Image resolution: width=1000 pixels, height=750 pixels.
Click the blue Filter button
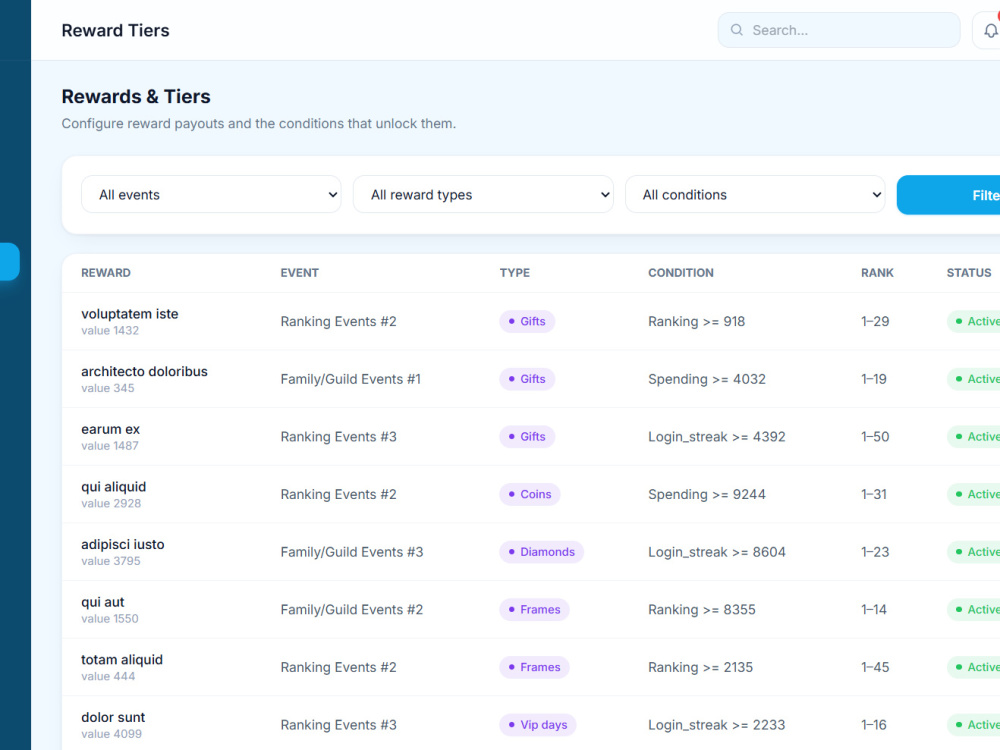[949, 195]
